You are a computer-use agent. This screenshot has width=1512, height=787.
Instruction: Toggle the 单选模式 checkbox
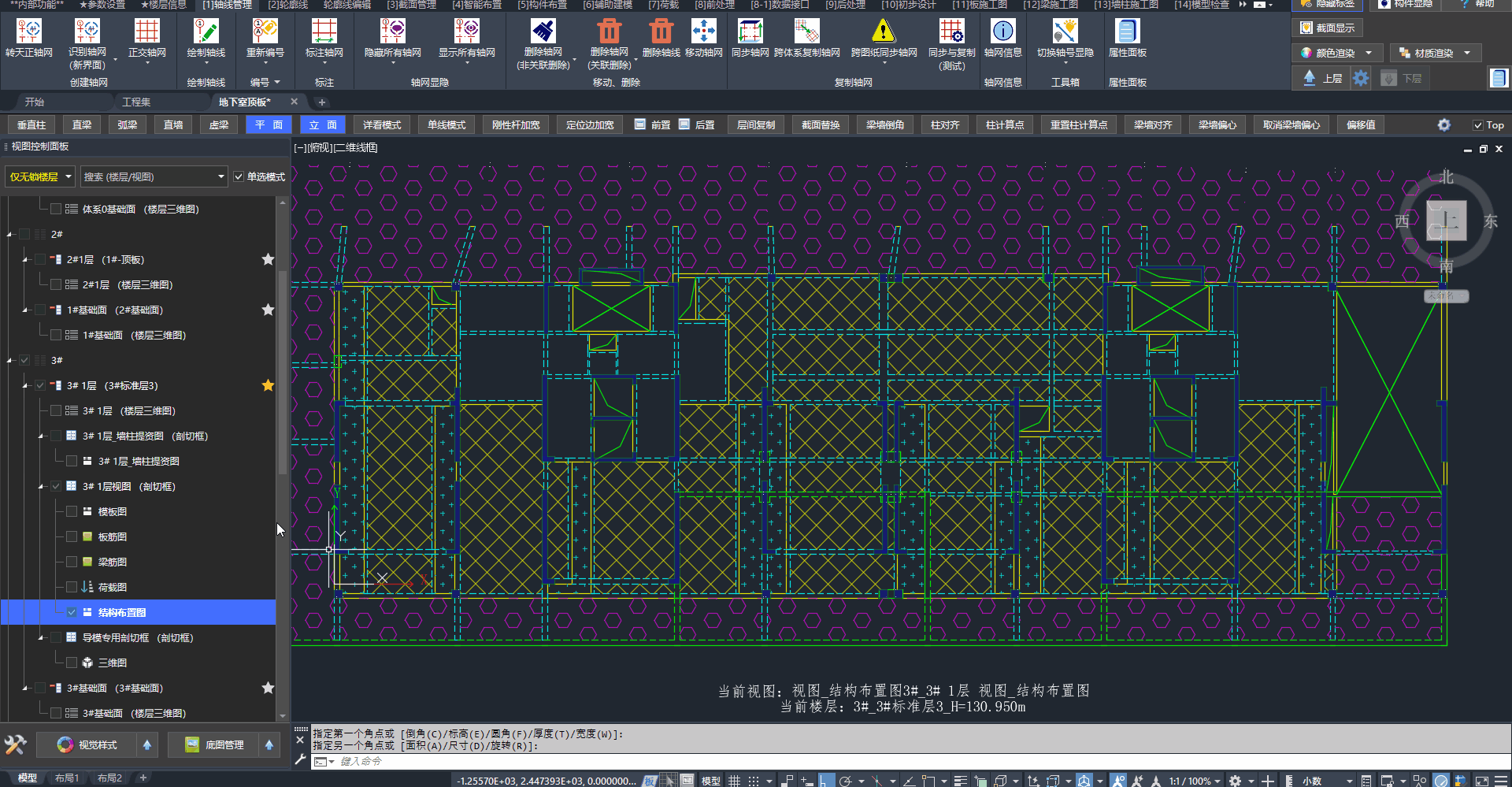click(239, 177)
